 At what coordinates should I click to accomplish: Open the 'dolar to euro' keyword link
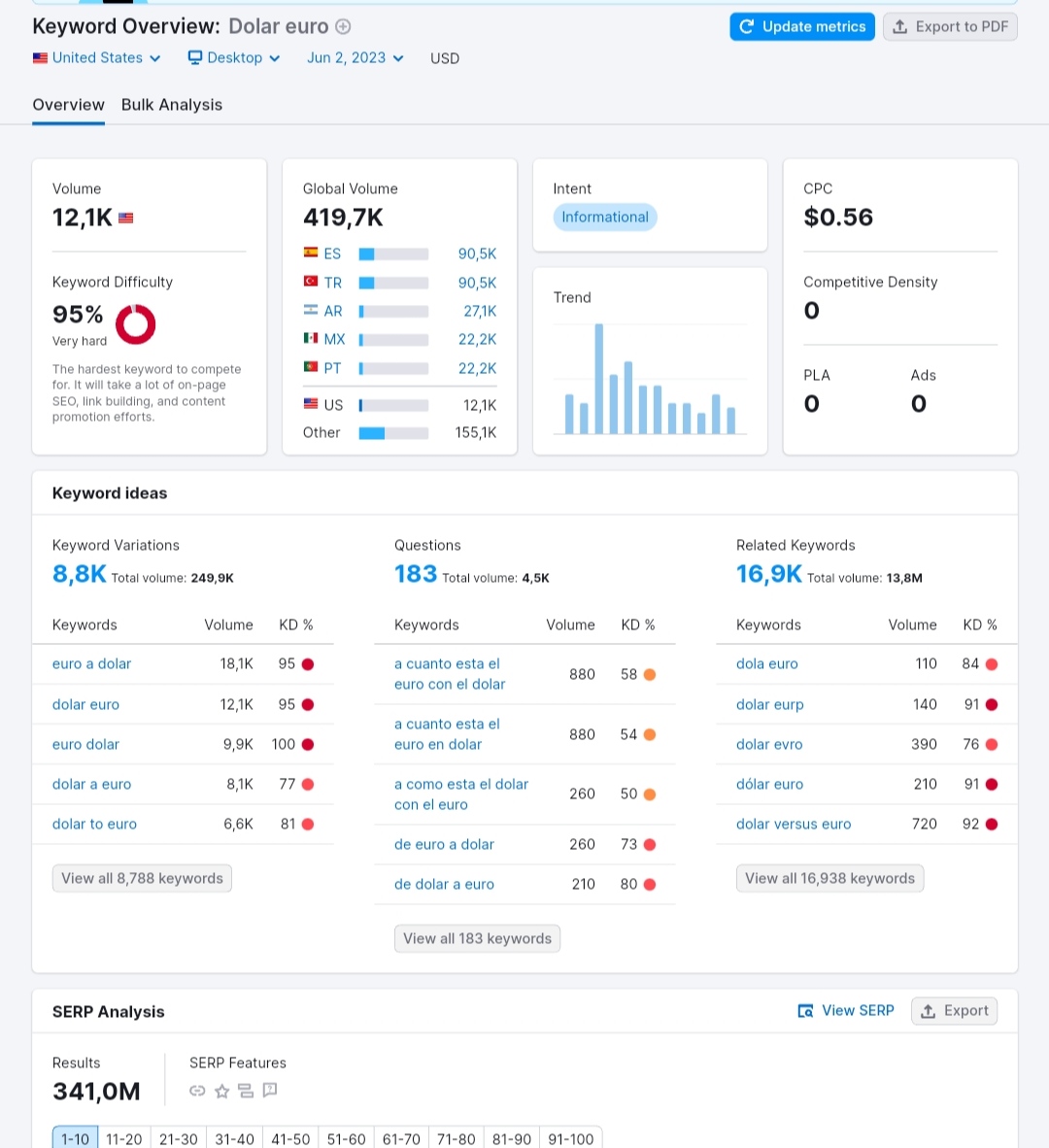[x=94, y=824]
